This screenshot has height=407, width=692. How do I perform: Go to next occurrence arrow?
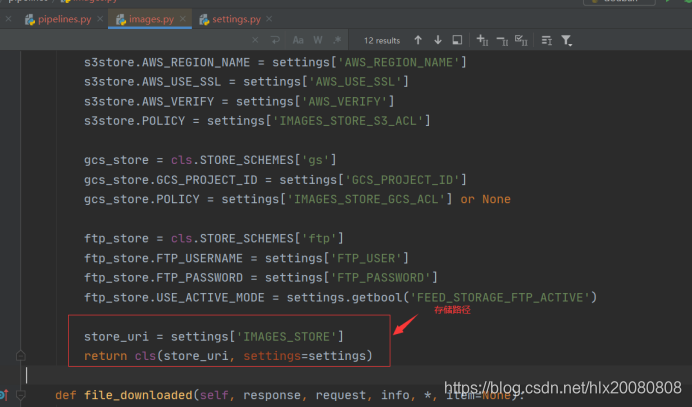[x=438, y=40]
